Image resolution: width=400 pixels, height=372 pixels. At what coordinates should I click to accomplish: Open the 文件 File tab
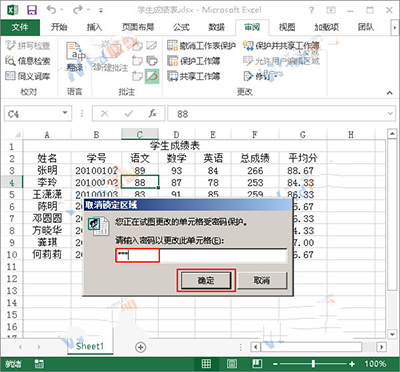click(x=20, y=27)
